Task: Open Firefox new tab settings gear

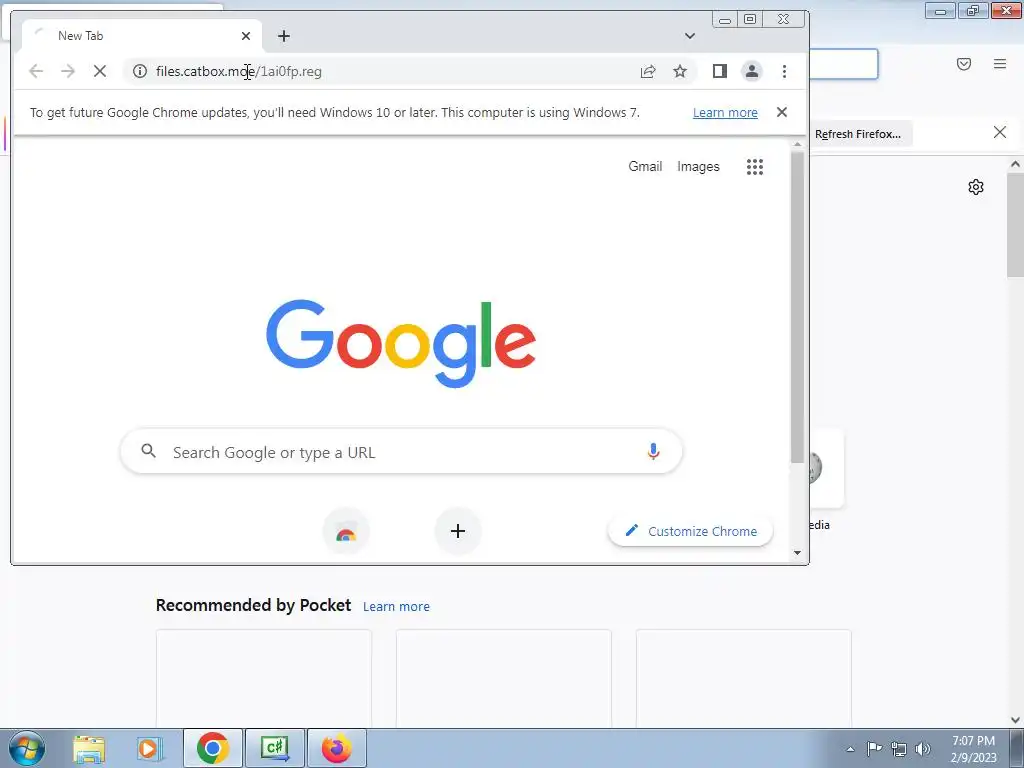Action: (976, 187)
